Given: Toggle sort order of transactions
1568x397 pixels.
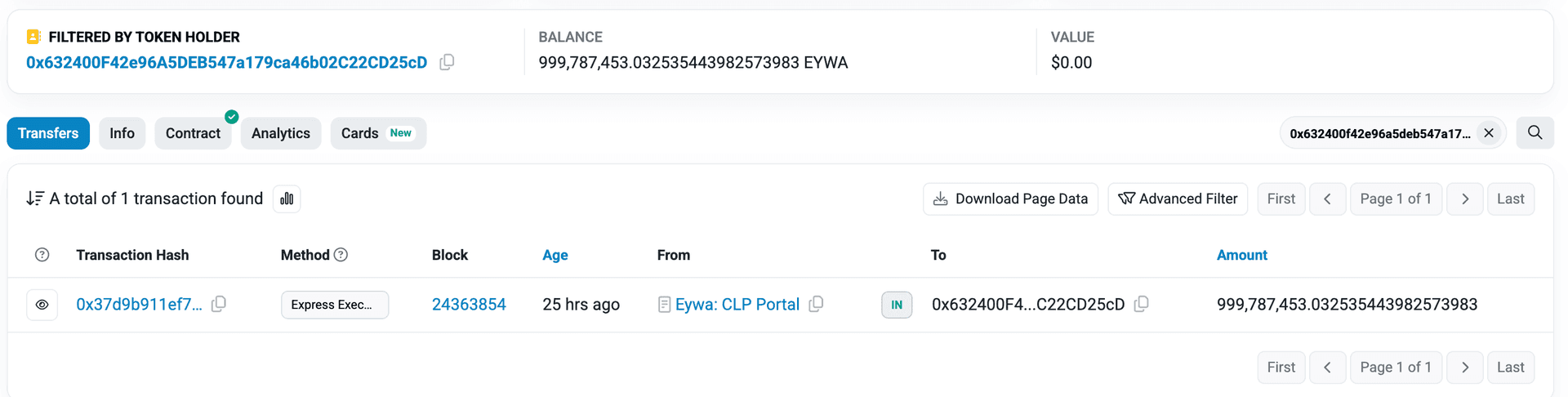Looking at the screenshot, I should tap(35, 198).
